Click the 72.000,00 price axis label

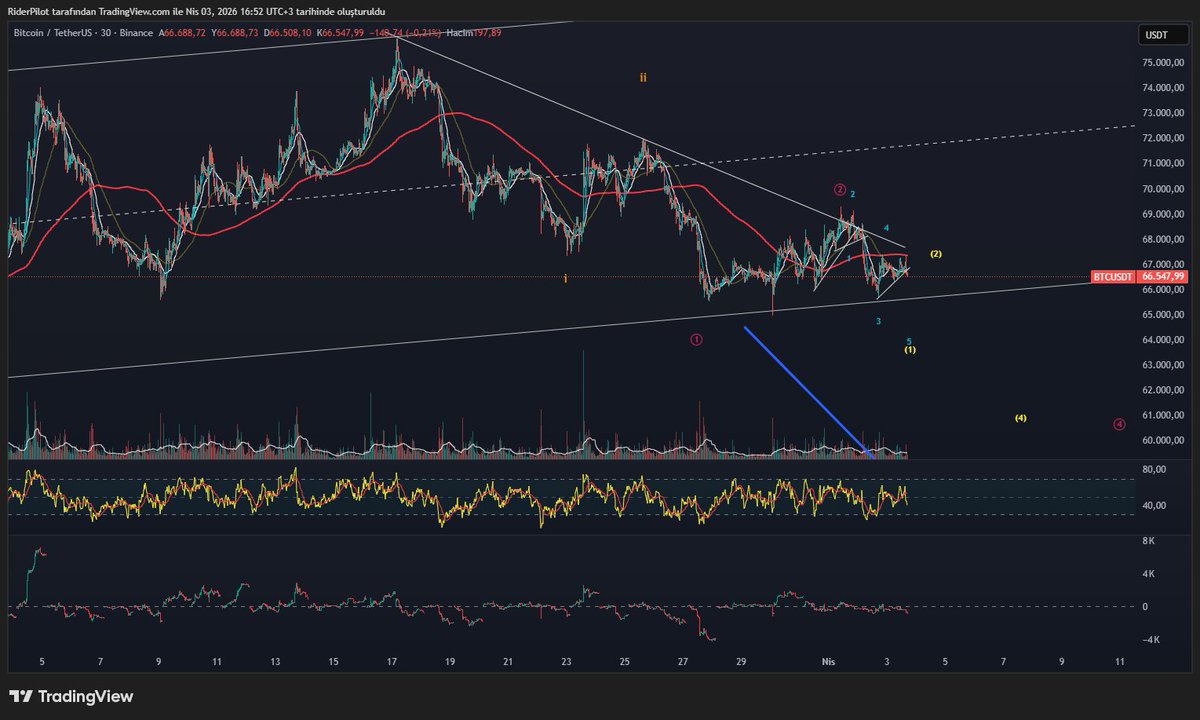pos(1163,139)
